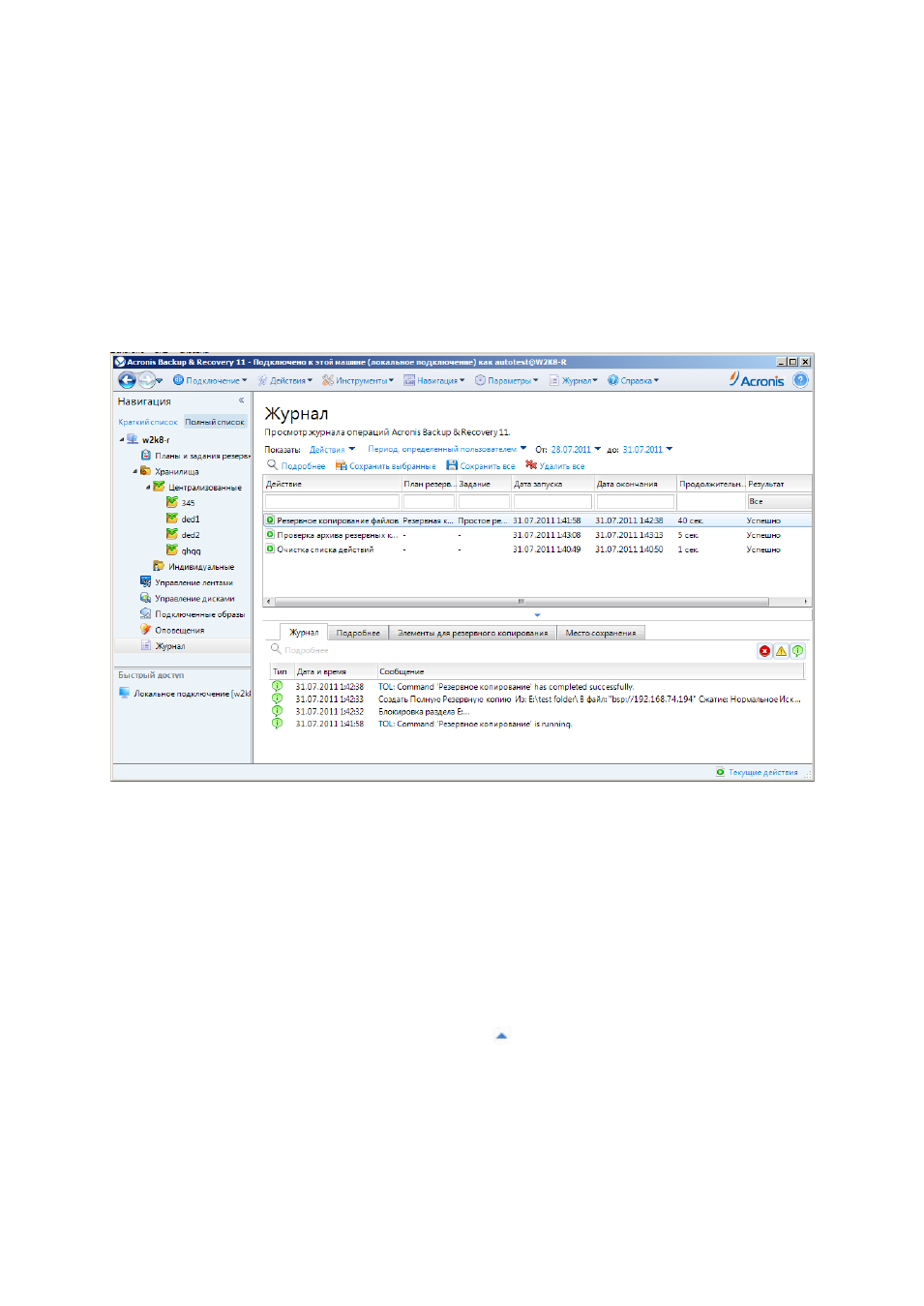Click the horizontal scrollbar of the action table

tap(521, 602)
